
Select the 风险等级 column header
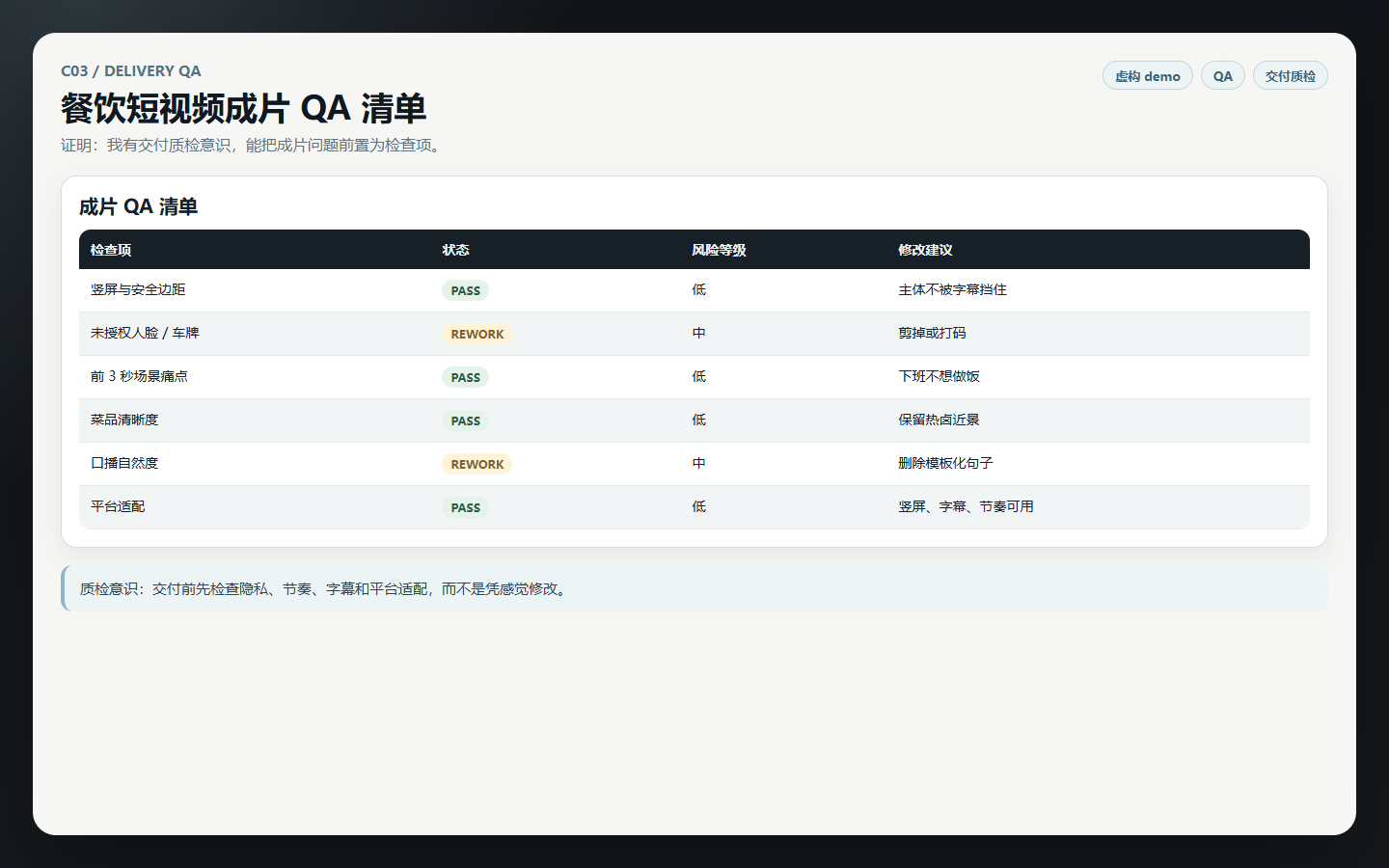click(719, 250)
